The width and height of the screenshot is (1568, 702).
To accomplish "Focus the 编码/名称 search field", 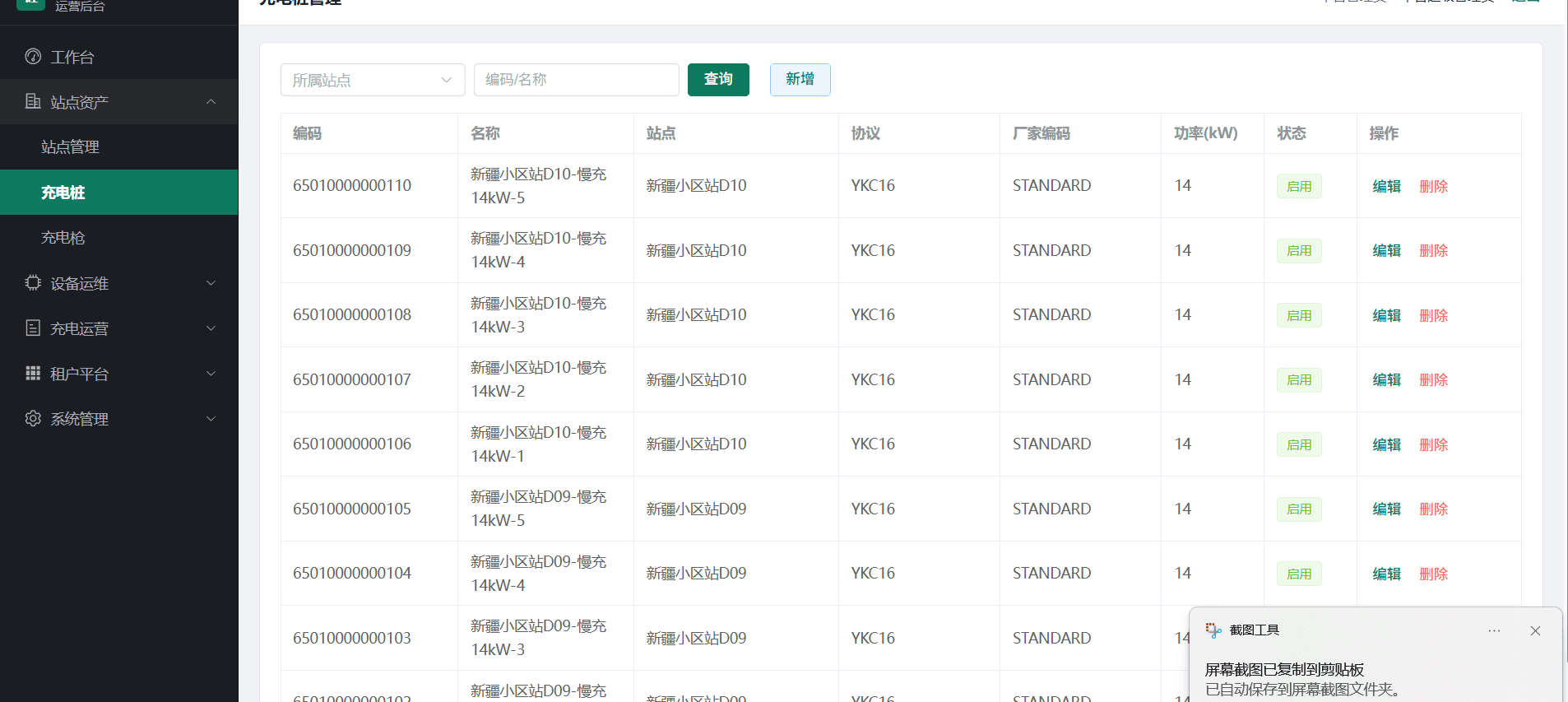I will [577, 80].
